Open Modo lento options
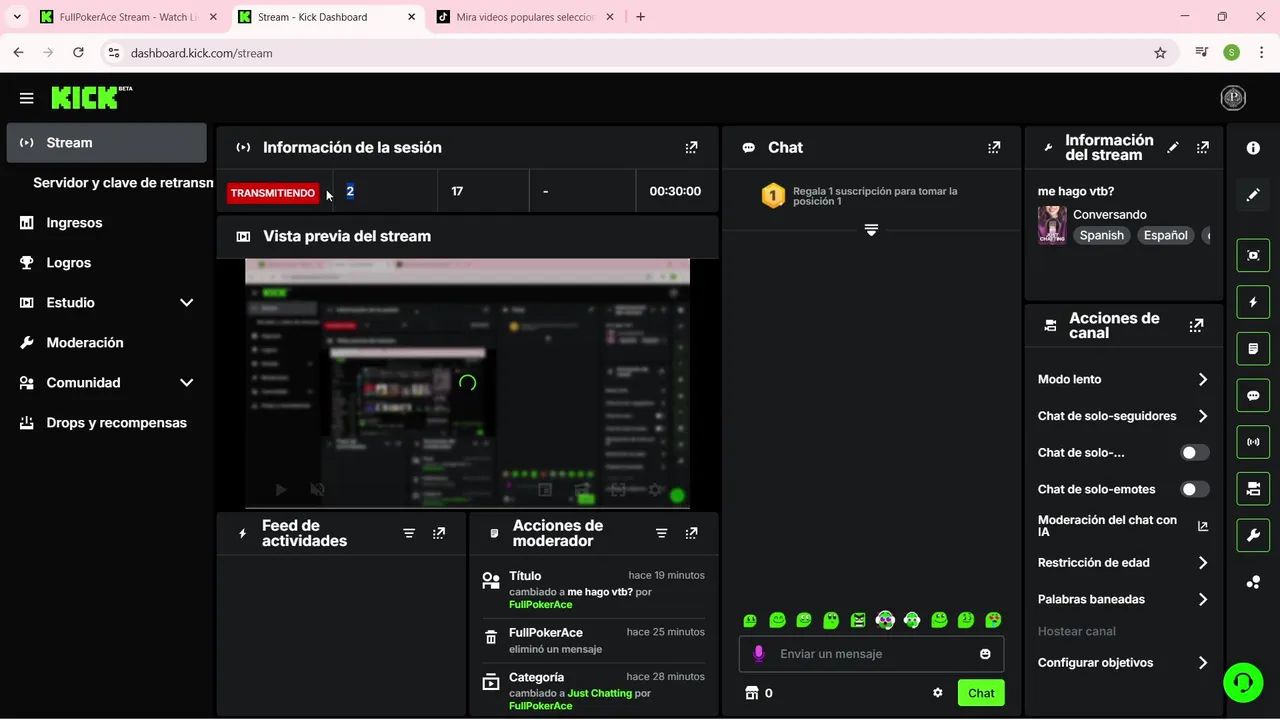This screenshot has height=720, width=1280. (1122, 380)
